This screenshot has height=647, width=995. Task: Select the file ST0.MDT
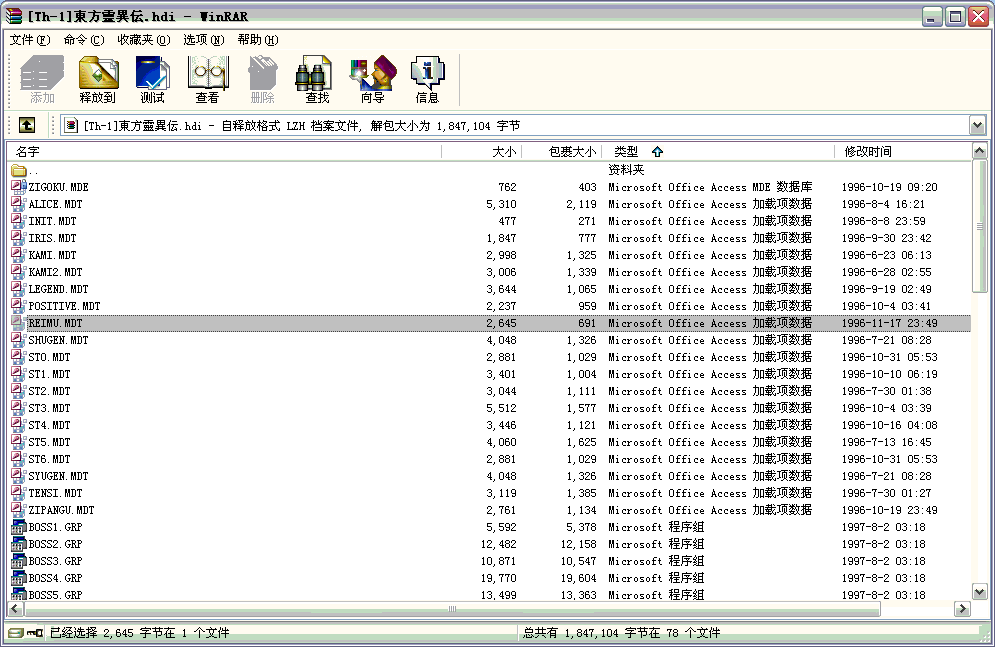point(49,357)
